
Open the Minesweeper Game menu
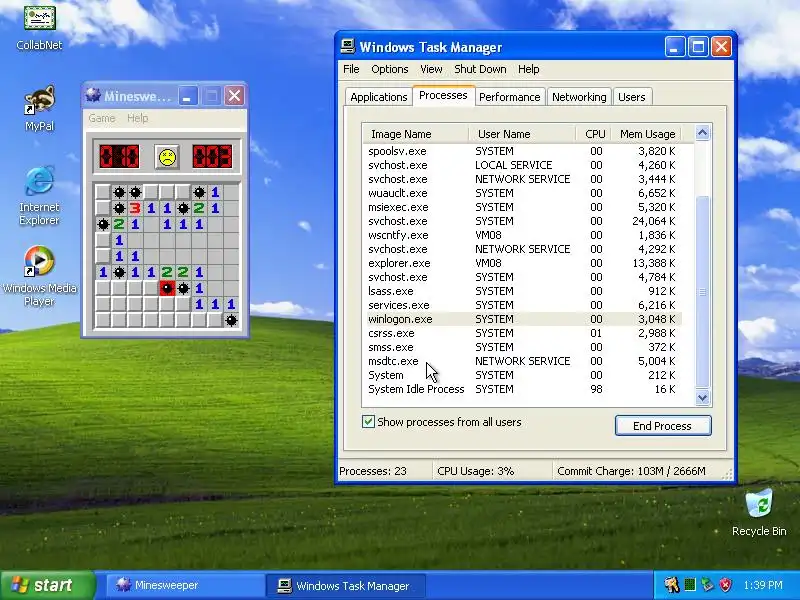[x=102, y=118]
